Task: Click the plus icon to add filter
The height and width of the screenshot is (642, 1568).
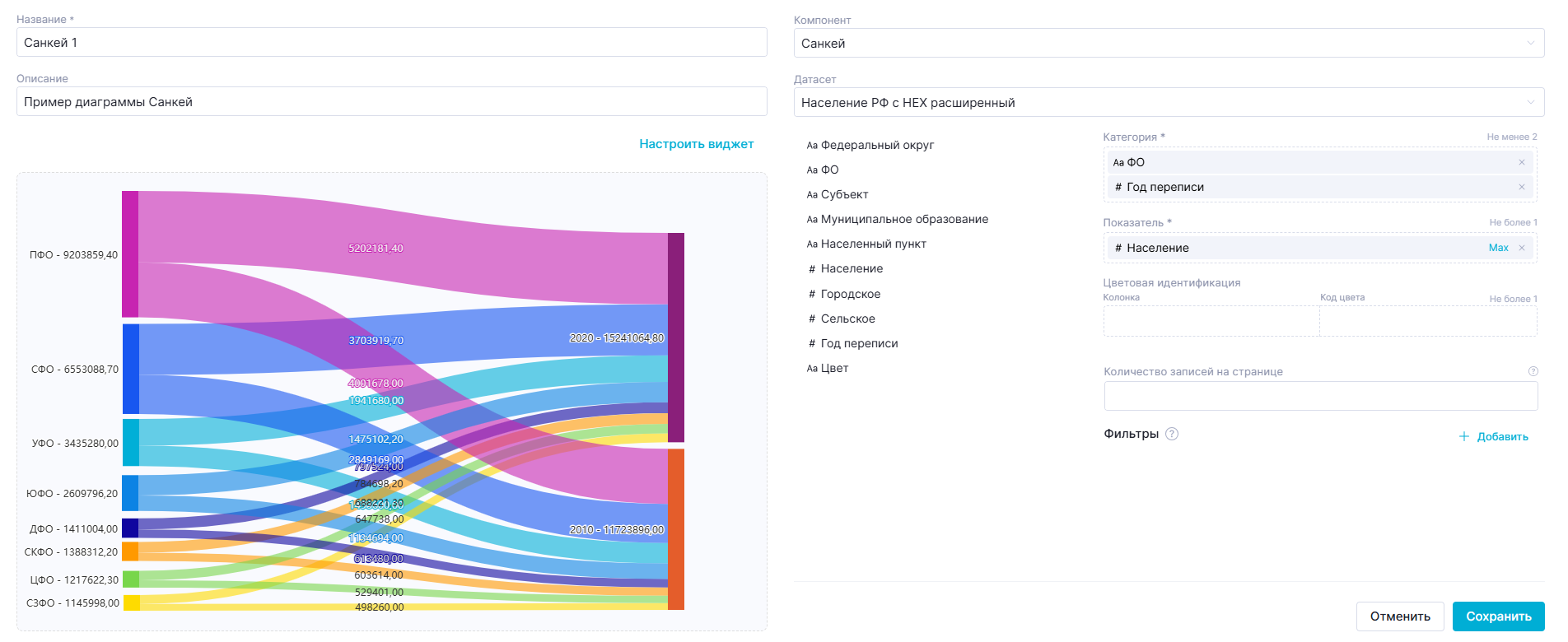Action: click(1464, 436)
